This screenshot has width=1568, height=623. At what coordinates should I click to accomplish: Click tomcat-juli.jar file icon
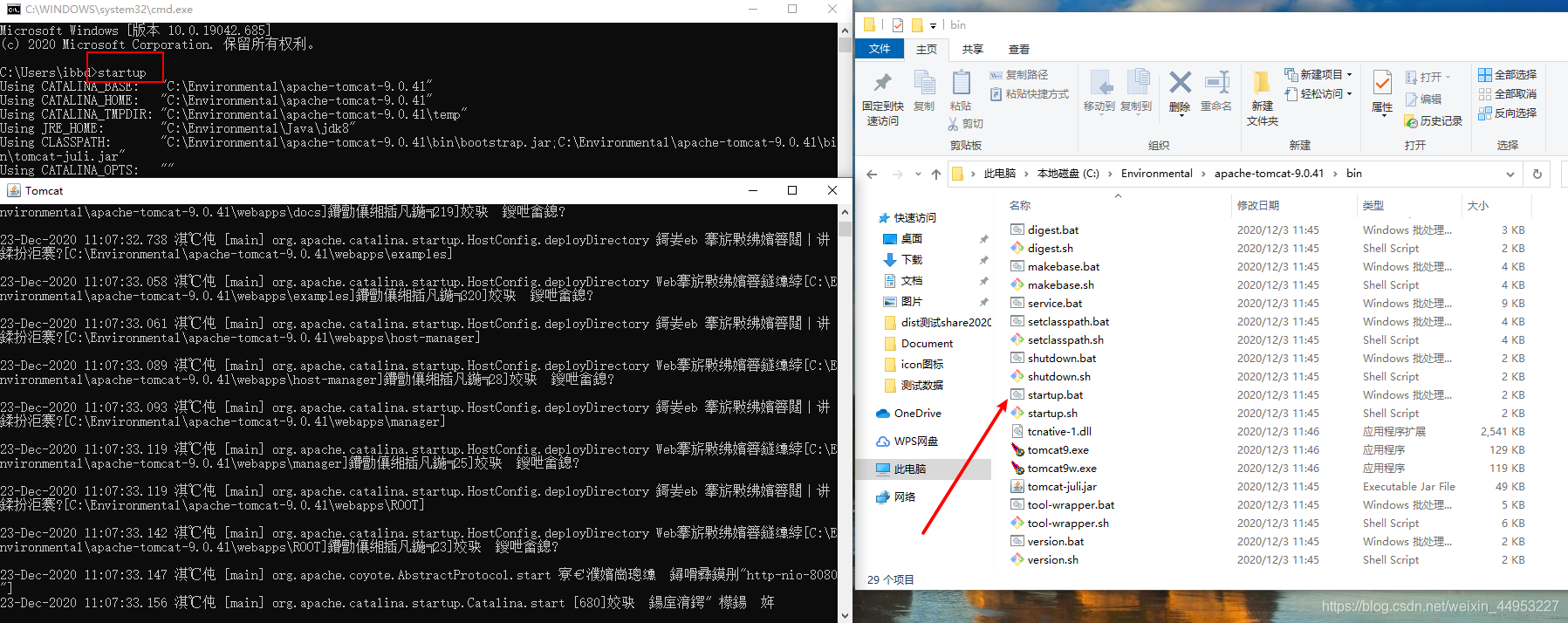click(1017, 486)
